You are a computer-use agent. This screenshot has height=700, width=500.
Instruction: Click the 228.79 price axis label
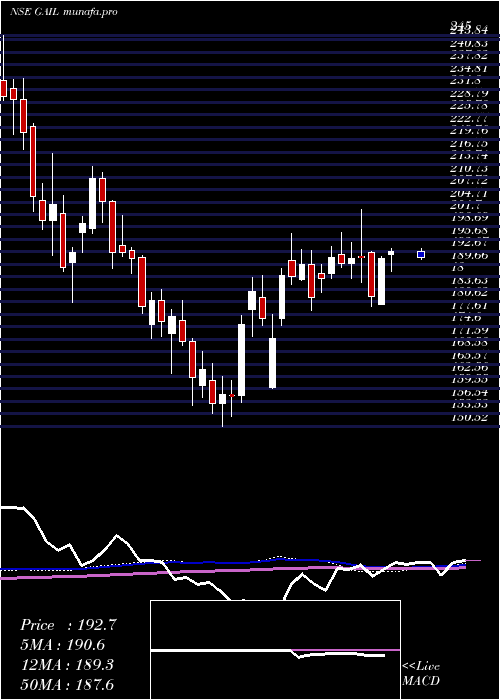coord(469,94)
